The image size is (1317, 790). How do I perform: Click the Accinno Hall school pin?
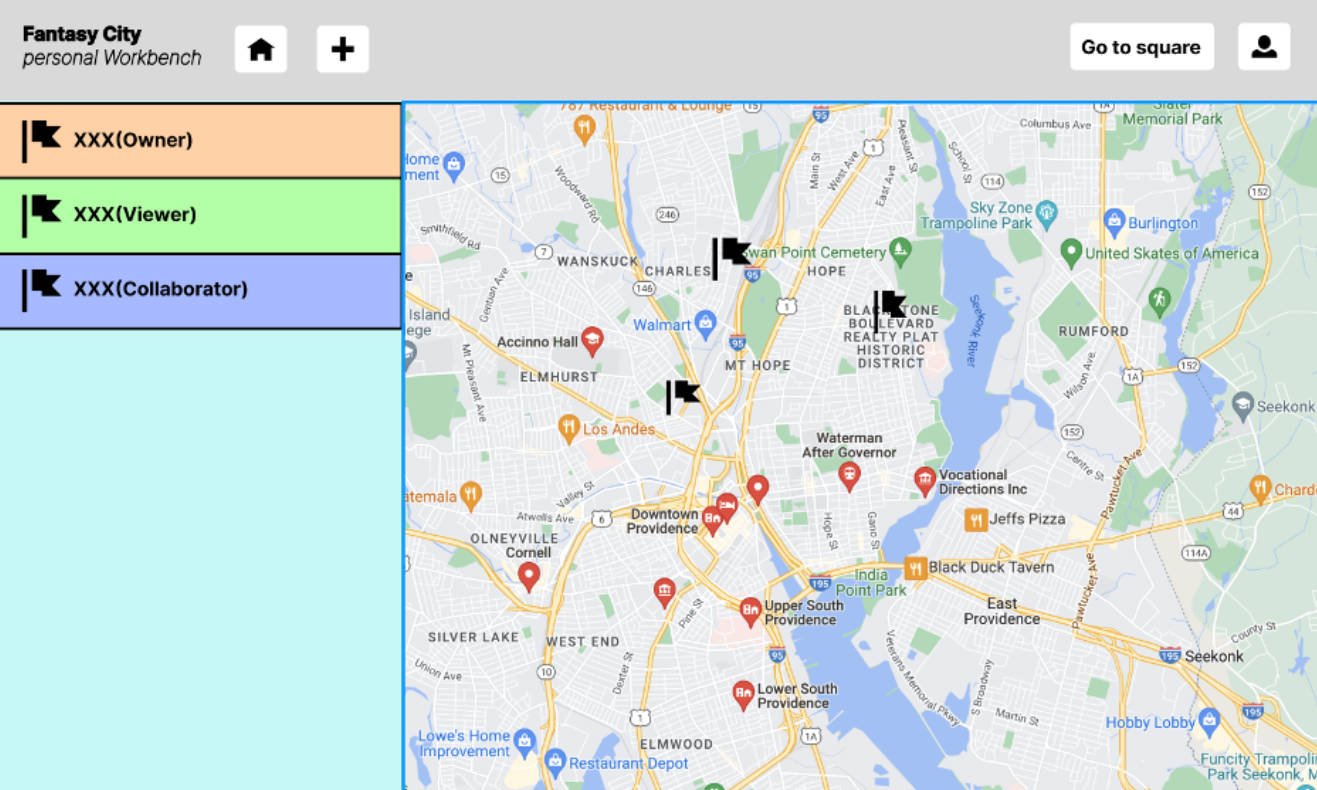(x=592, y=341)
